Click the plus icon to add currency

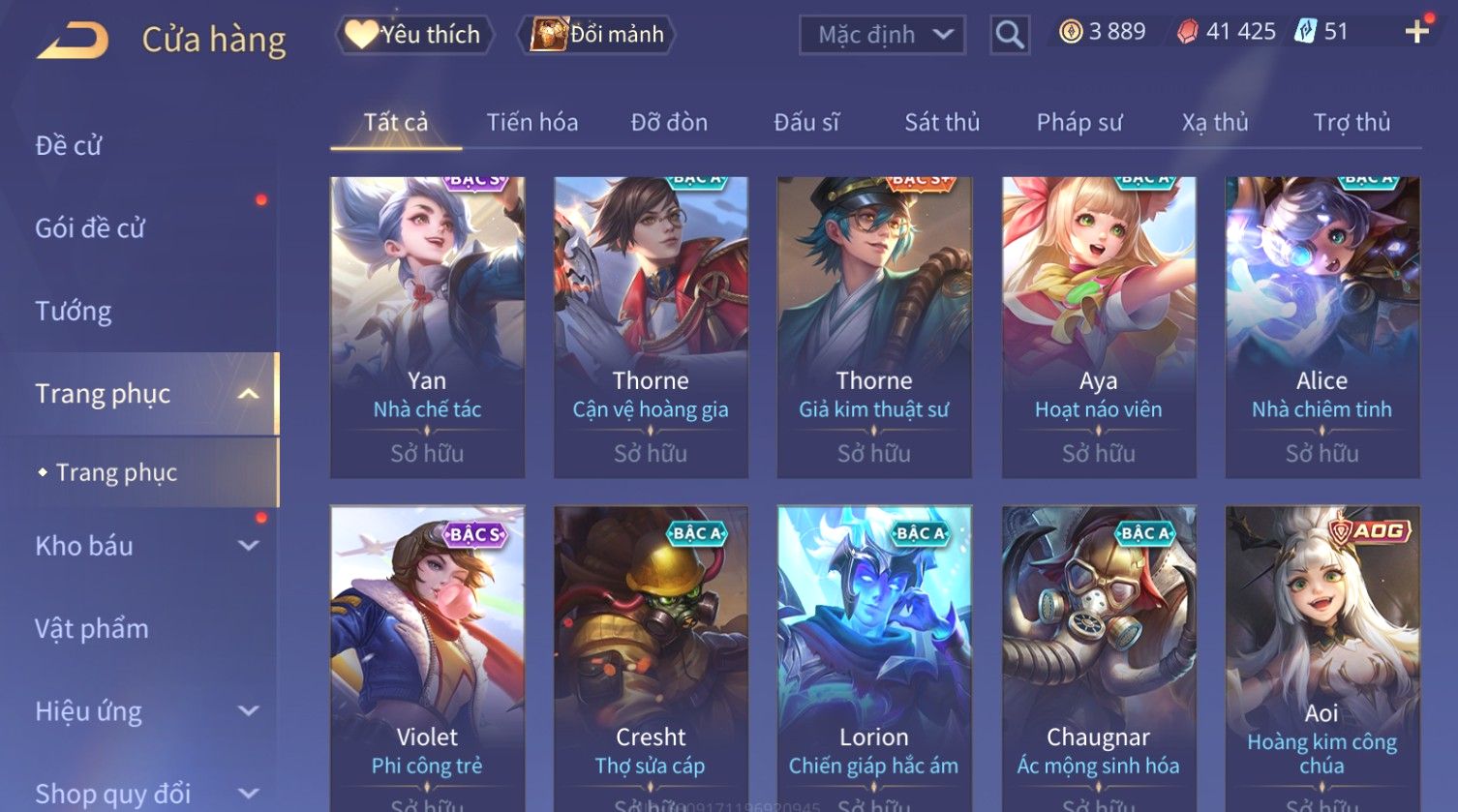[x=1416, y=32]
